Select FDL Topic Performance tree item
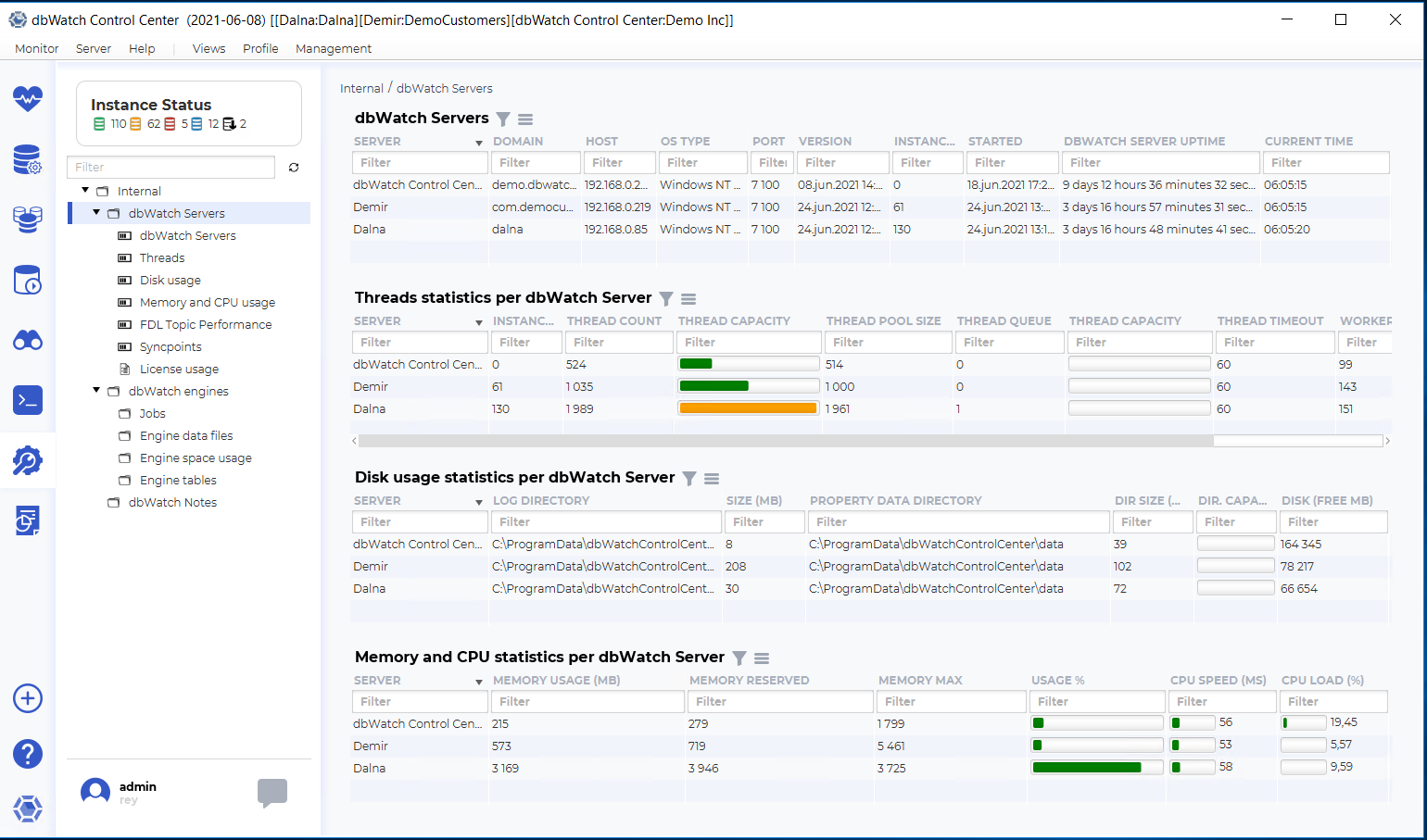 pos(206,324)
